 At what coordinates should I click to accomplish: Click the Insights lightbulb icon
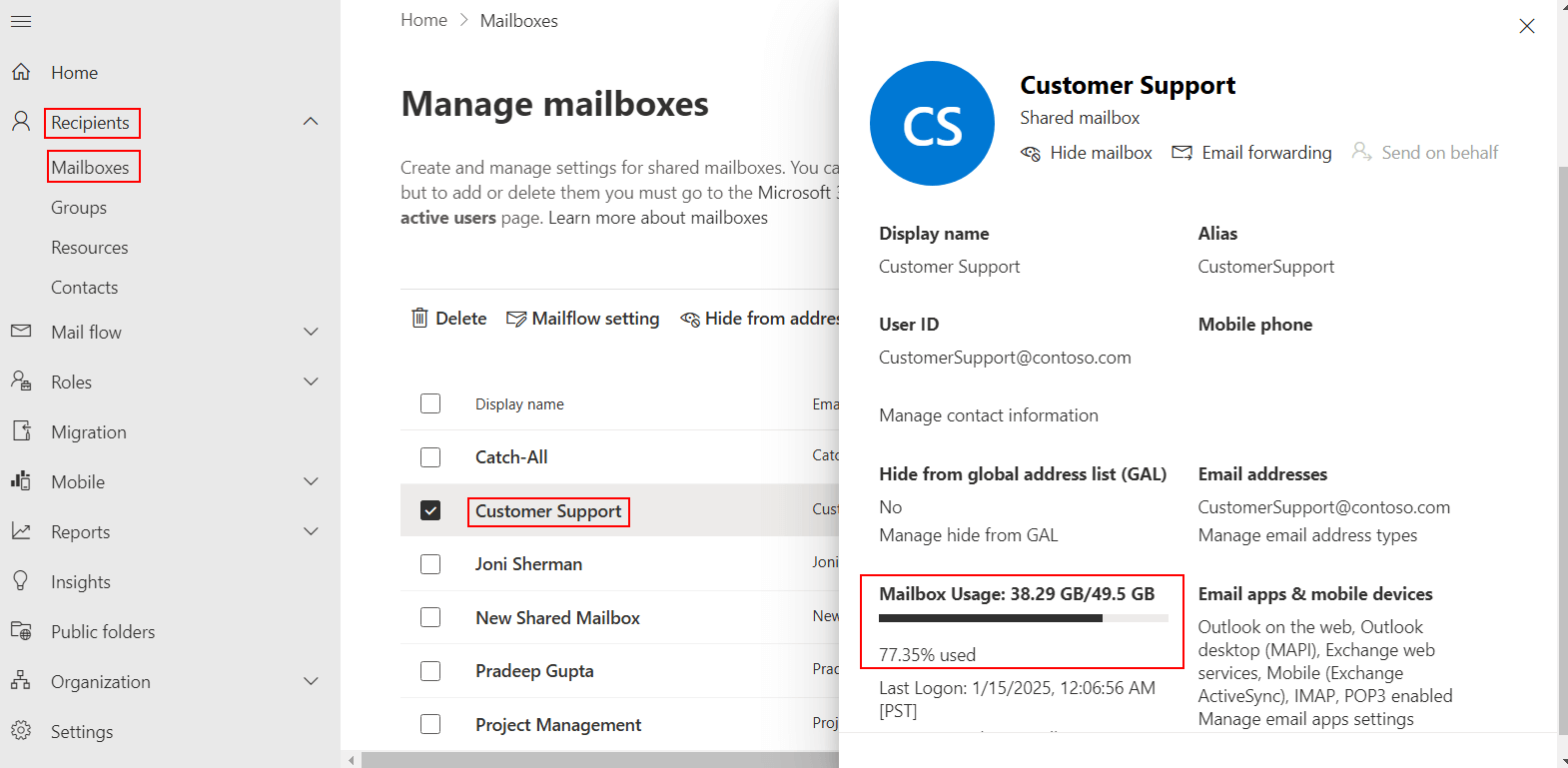(21, 581)
